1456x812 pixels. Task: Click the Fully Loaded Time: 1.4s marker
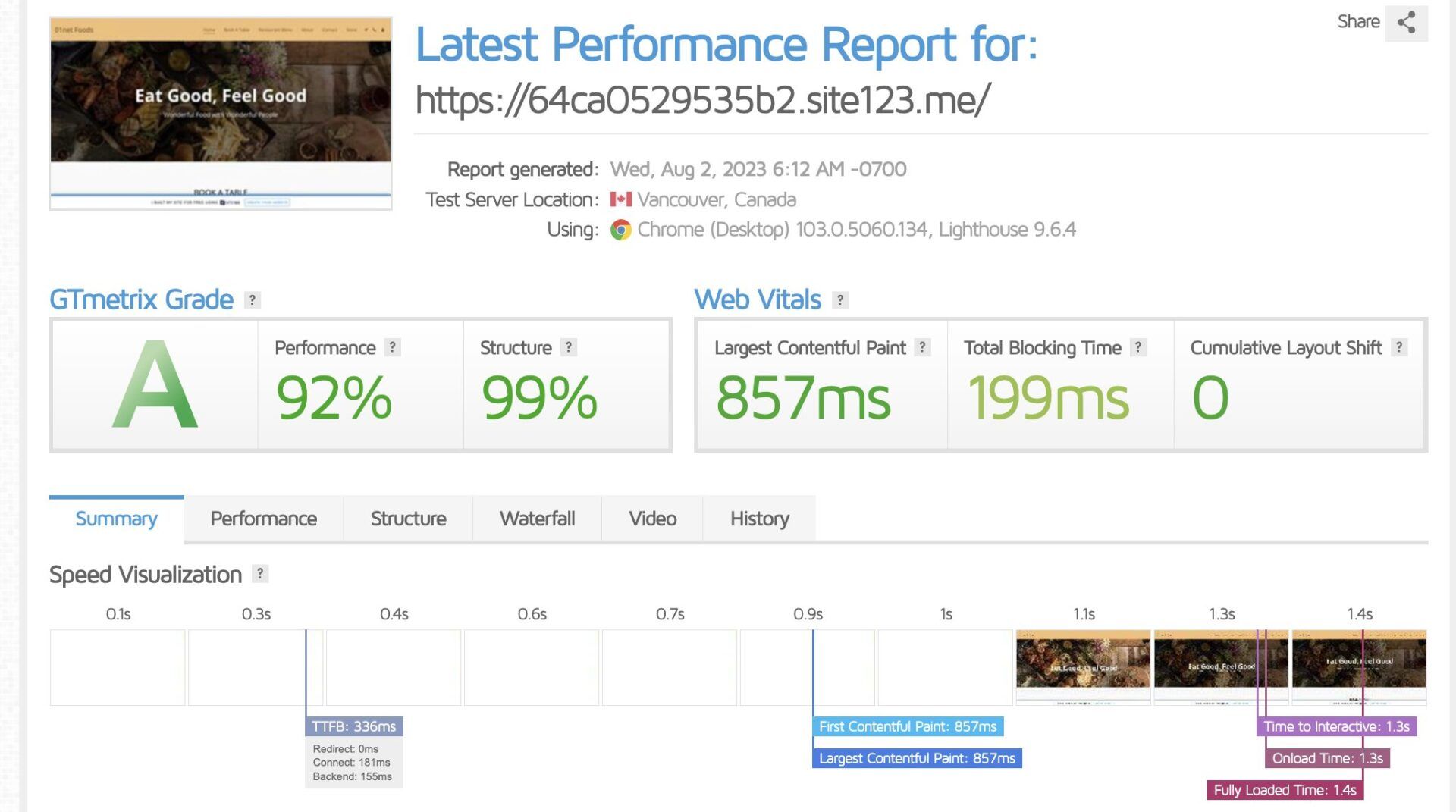pyautogui.click(x=1285, y=790)
